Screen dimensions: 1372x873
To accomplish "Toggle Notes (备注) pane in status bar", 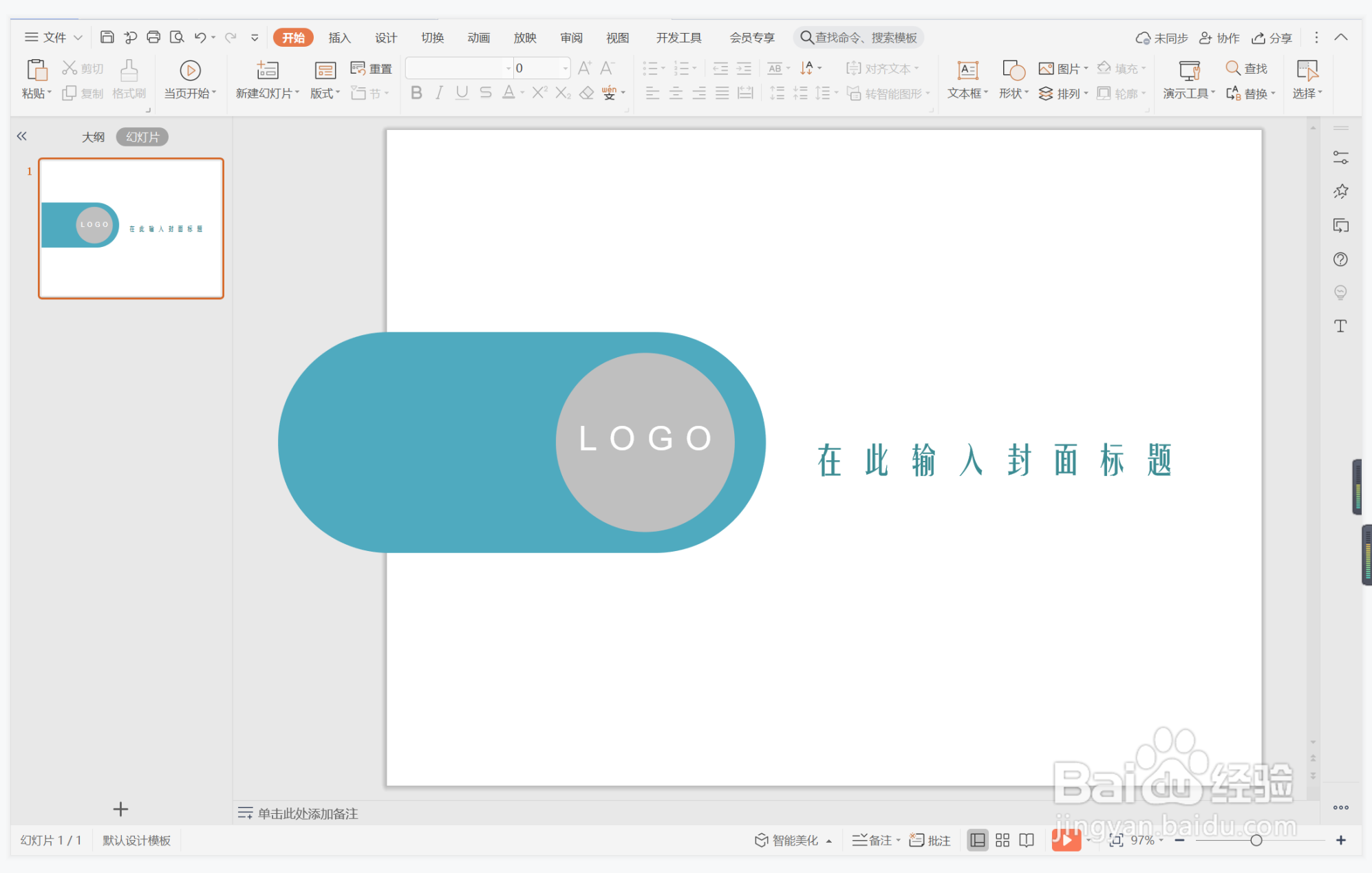I will (x=872, y=840).
